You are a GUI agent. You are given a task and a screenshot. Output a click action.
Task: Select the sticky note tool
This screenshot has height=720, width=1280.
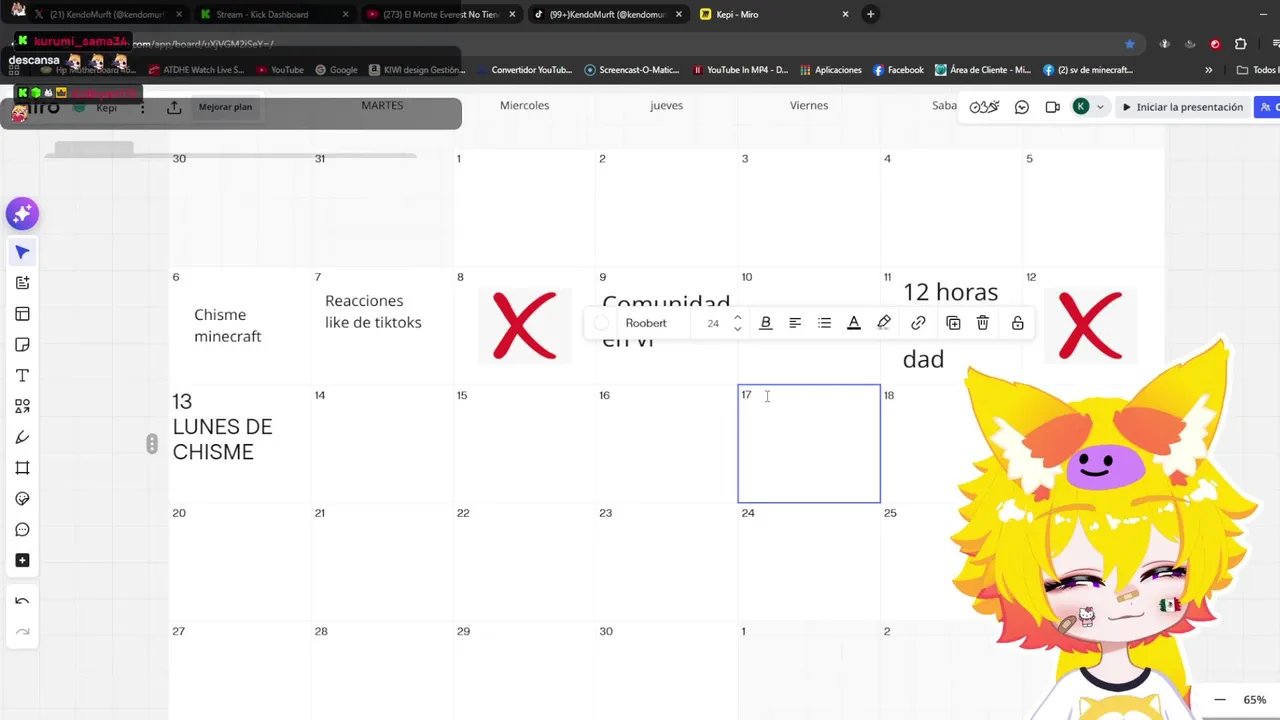[22, 345]
